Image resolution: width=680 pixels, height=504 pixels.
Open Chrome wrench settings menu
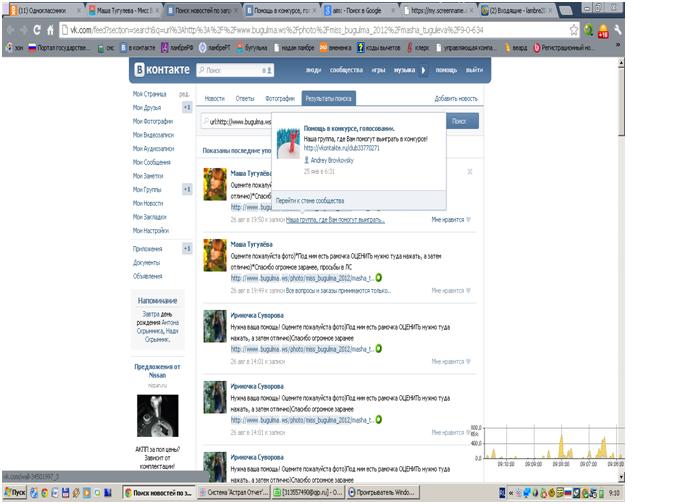618,30
